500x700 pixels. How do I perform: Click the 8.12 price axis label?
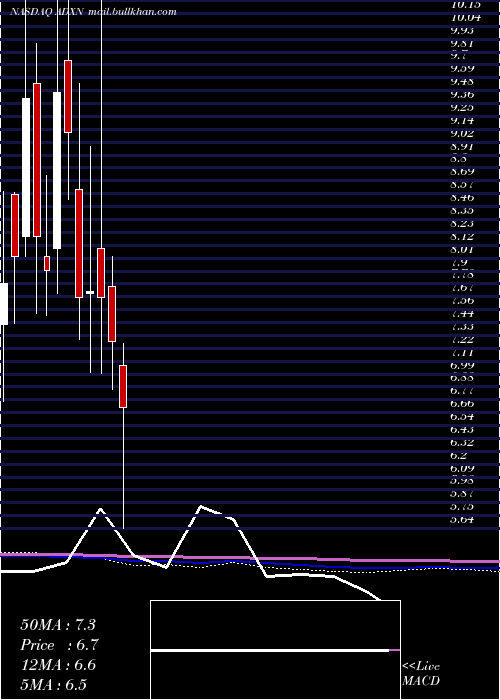point(462,236)
